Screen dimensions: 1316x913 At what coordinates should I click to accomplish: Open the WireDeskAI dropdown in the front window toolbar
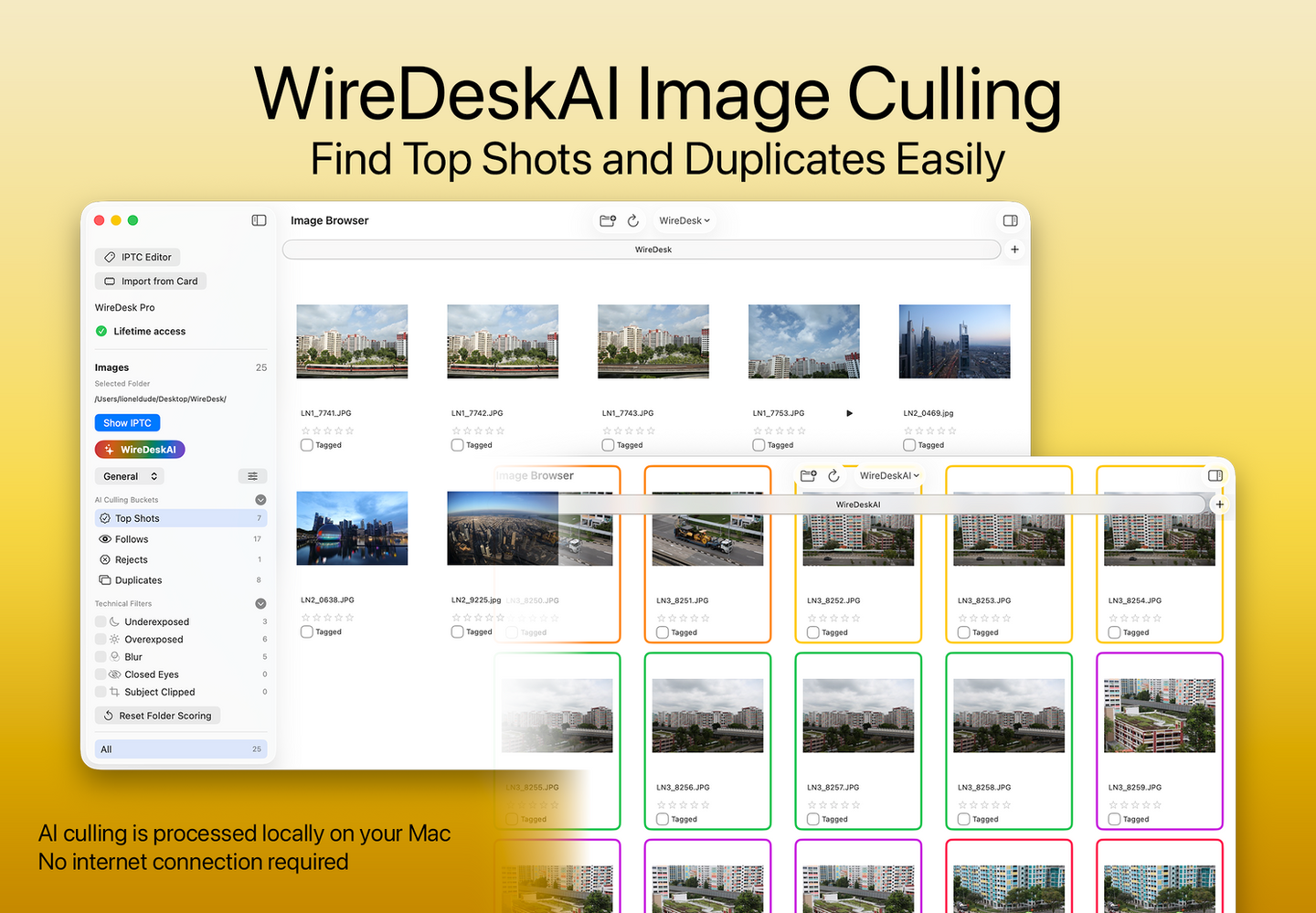(889, 475)
